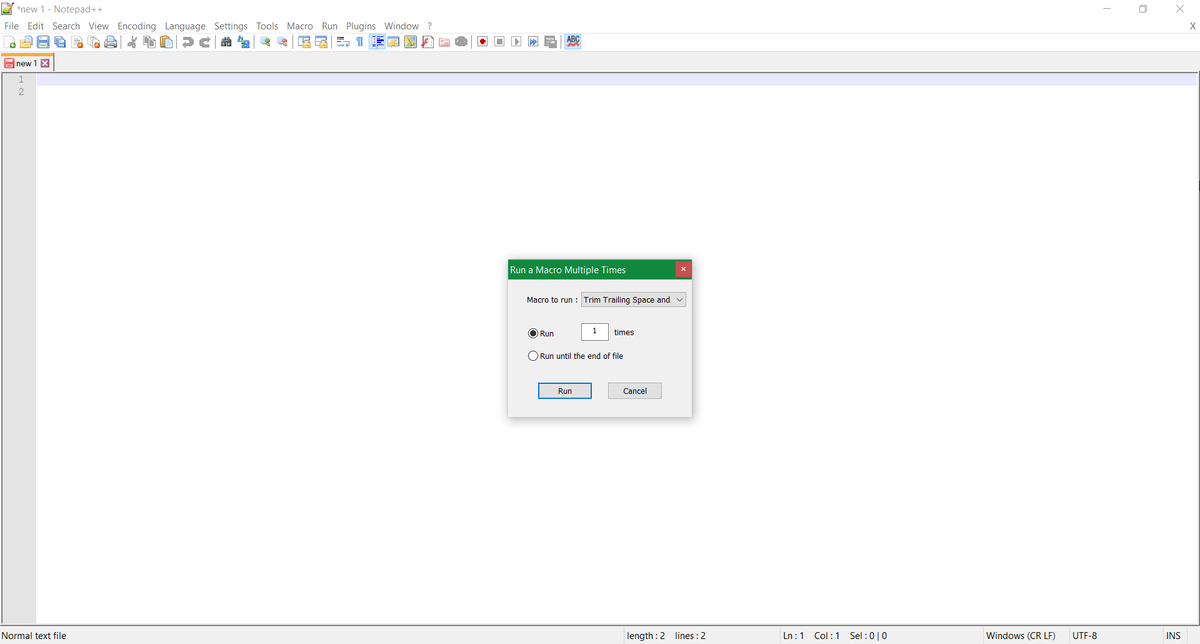Open the Encoding menu
The image size is (1200, 644).
click(136, 25)
